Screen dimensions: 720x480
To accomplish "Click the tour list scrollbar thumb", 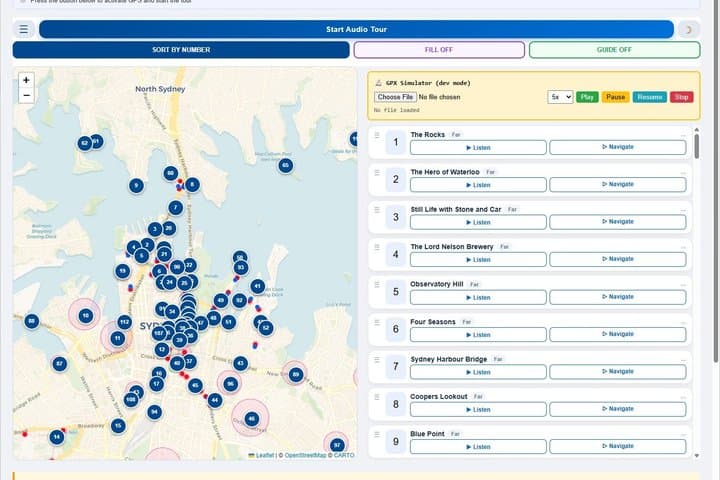I will point(697,147).
